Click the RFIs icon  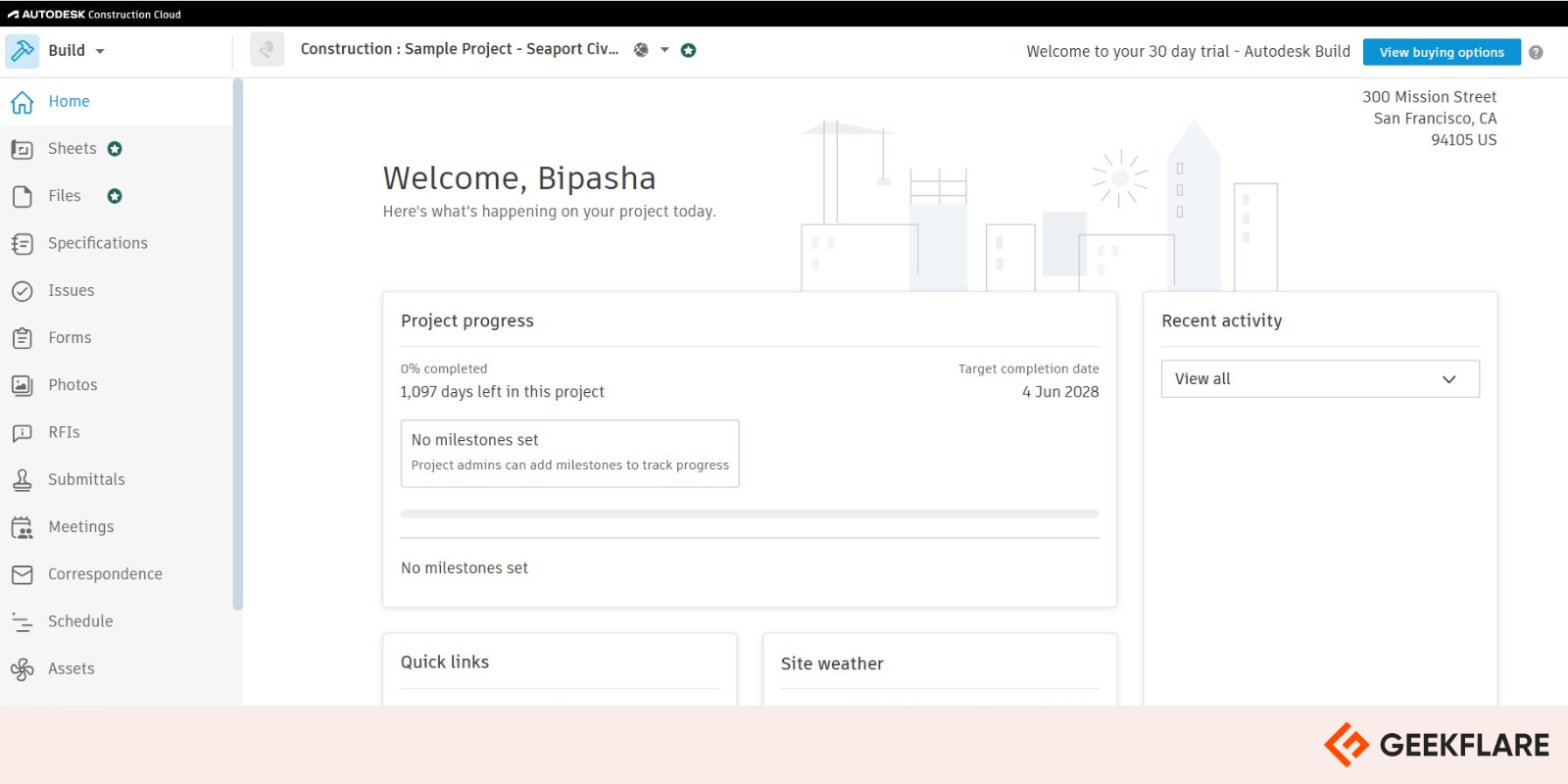click(22, 433)
